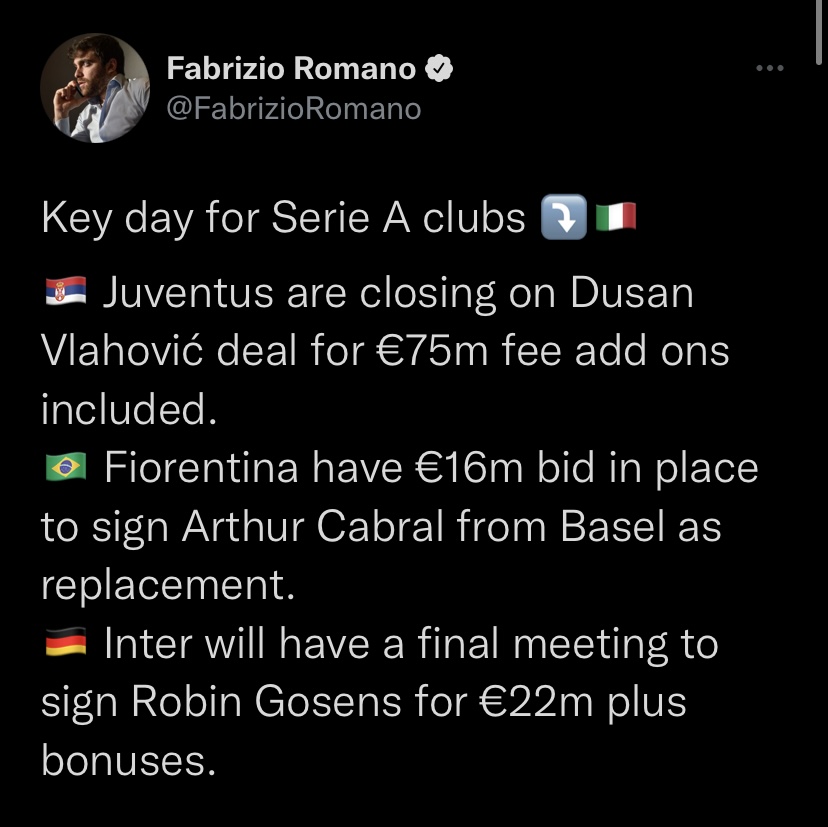Open the @FabrizioRomano handle link
The image size is (828, 827).
293,108
